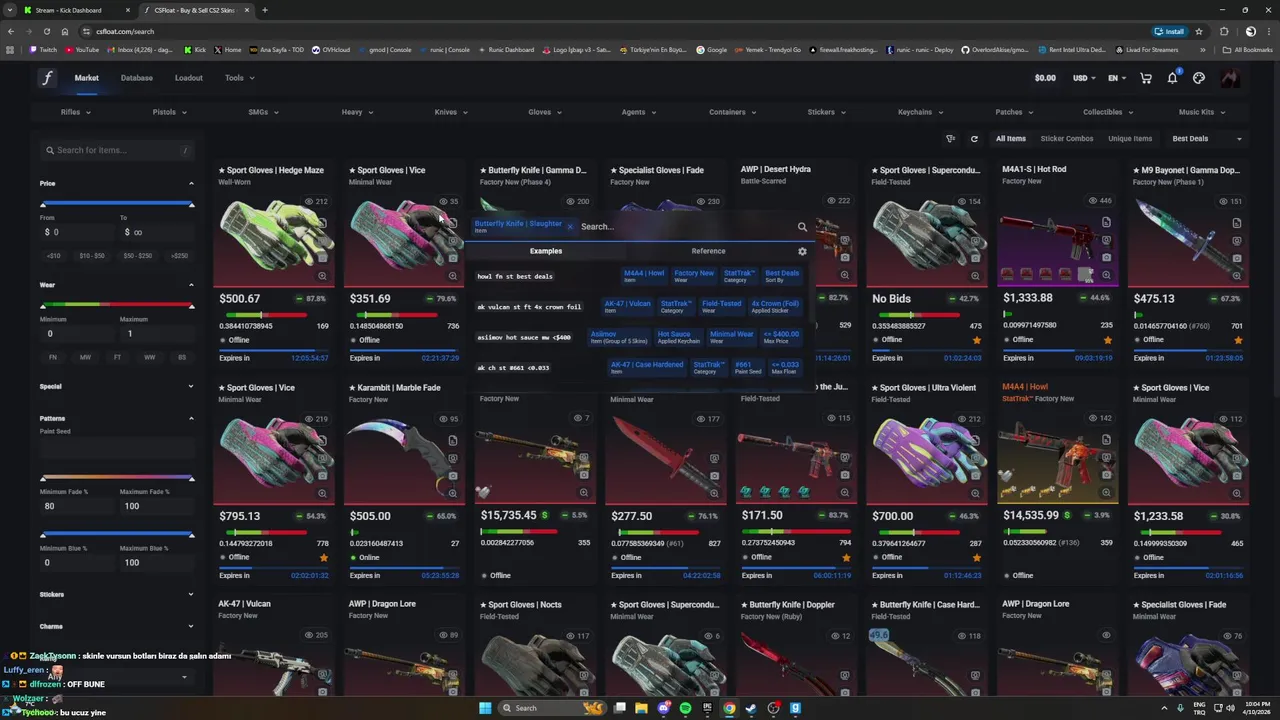Open the description icon on M9 Bayonet card
Image resolution: width=1280 pixels, height=720 pixels.
coord(1237,223)
